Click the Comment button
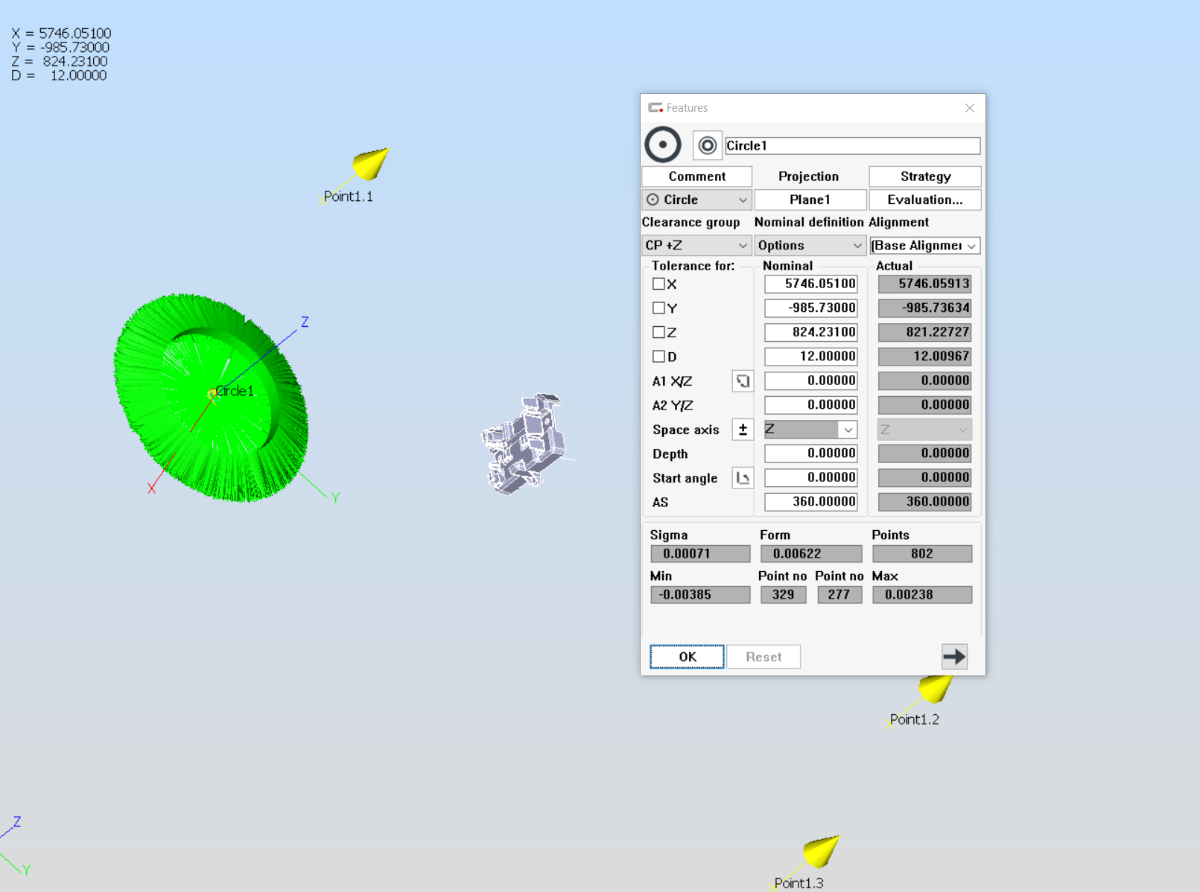The height and width of the screenshot is (892, 1200). click(x=697, y=176)
